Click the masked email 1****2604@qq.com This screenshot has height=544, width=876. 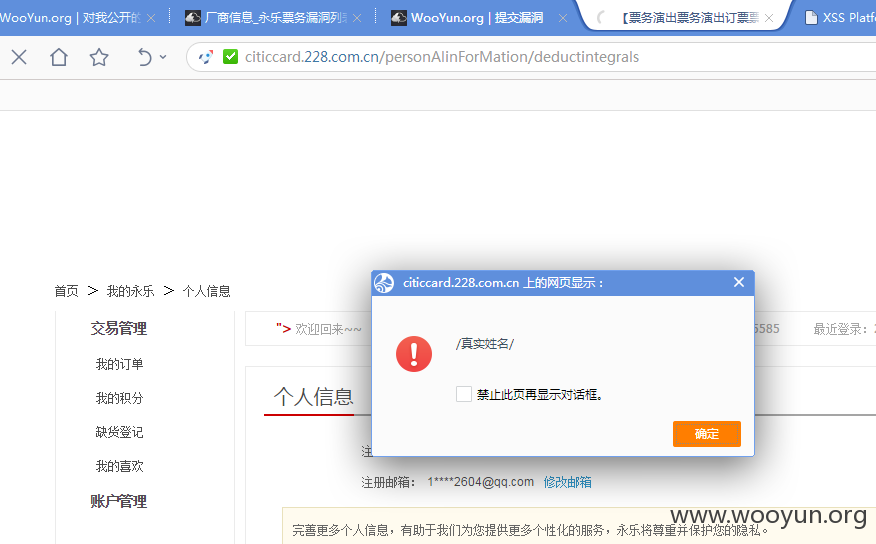point(480,482)
